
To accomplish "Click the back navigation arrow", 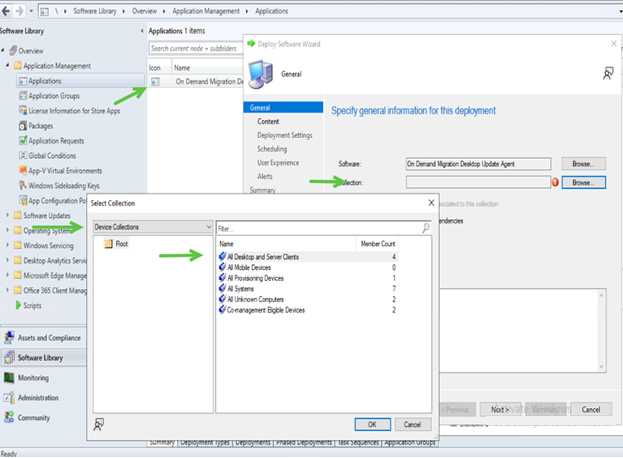I will (x=6, y=11).
